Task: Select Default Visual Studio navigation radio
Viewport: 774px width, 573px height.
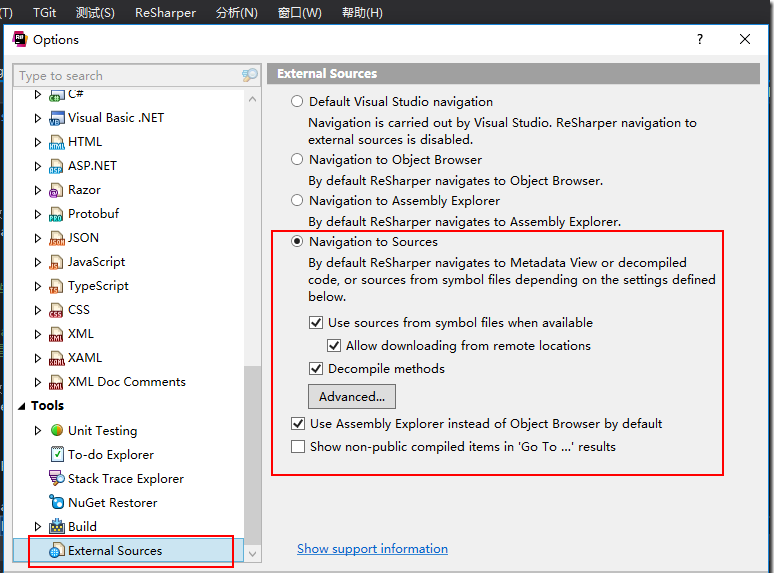Action: click(x=297, y=101)
